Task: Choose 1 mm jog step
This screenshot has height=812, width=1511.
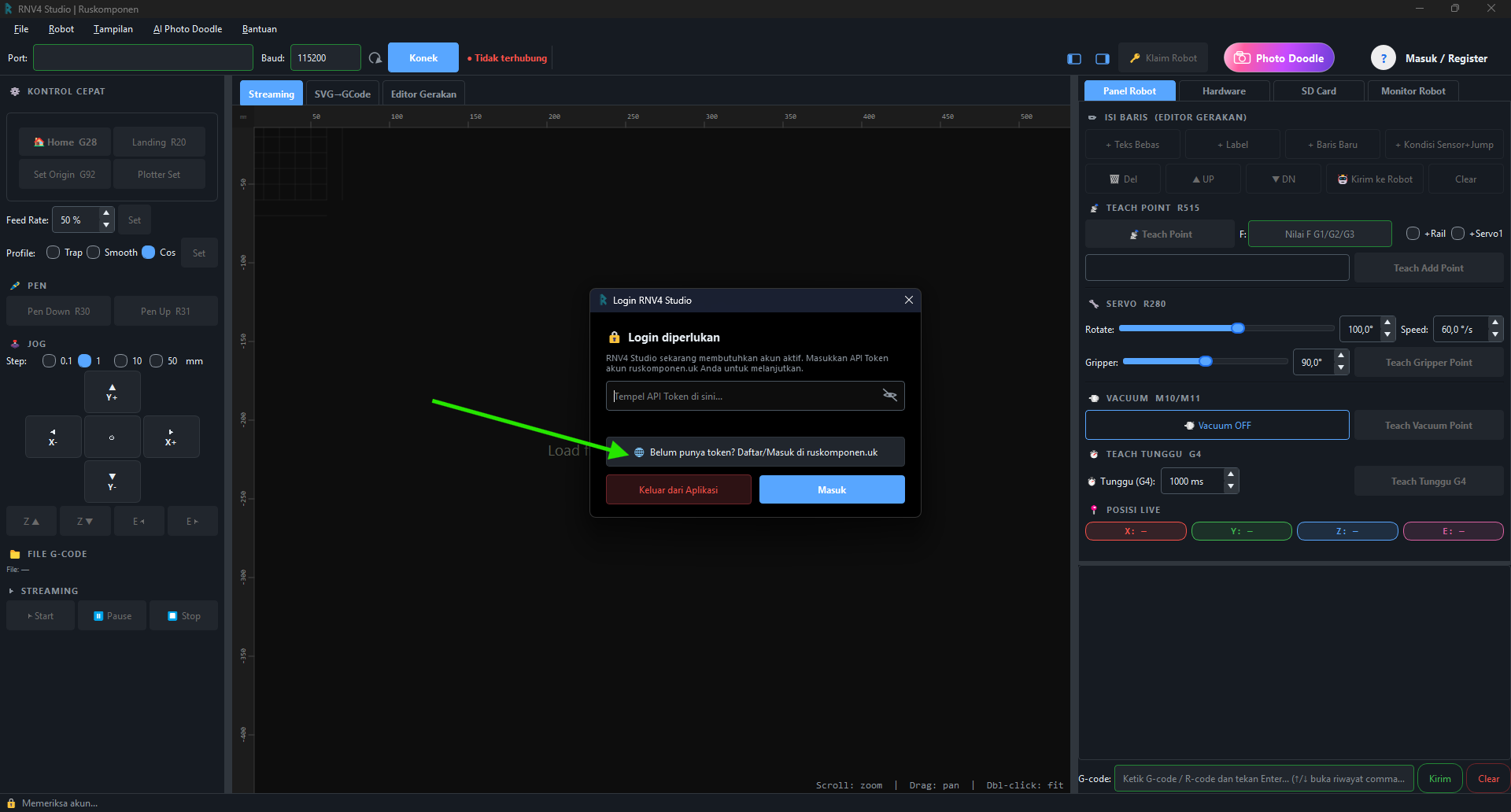Action: click(85, 361)
